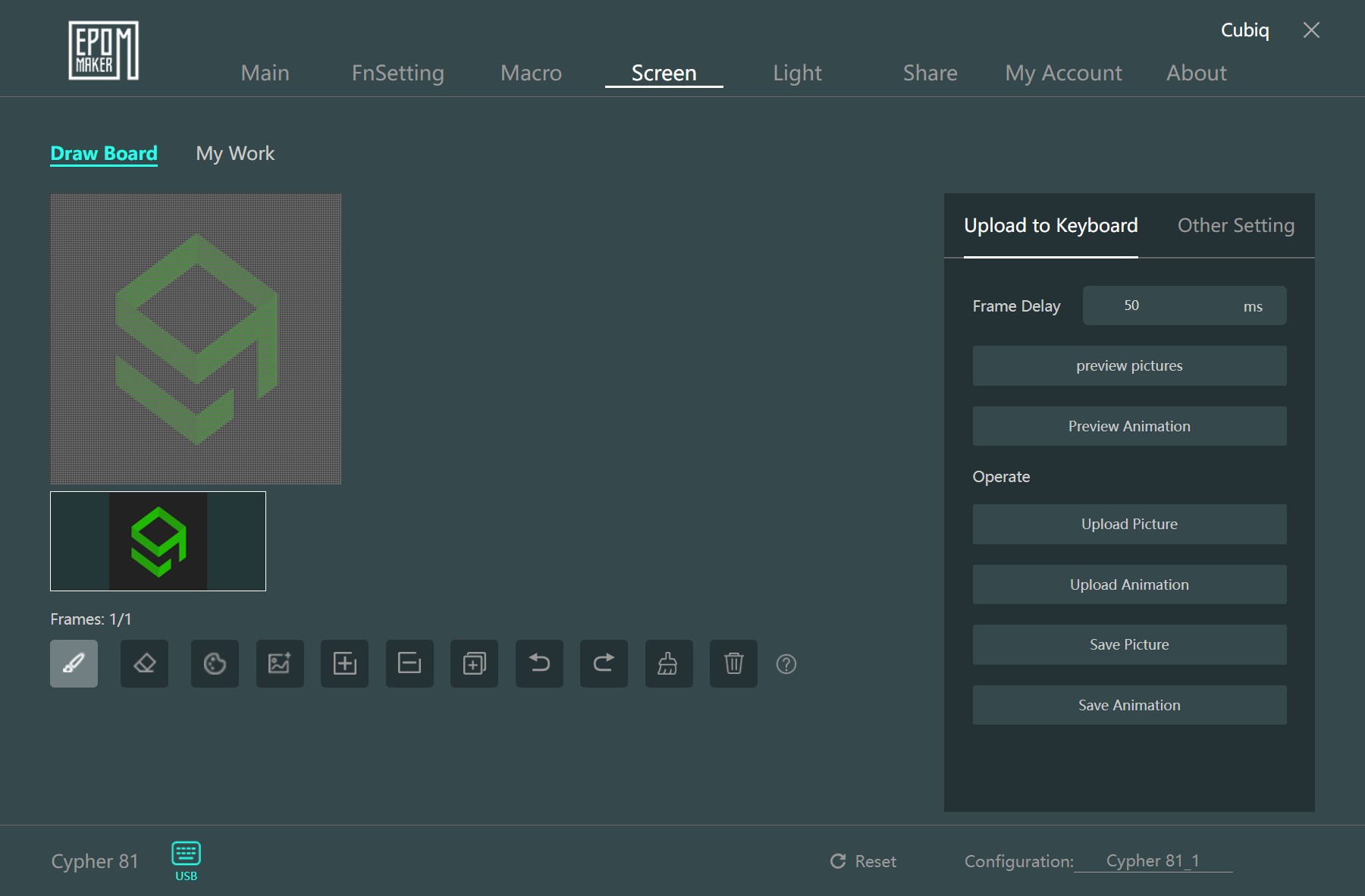Click the Reset circular arrow icon
The image size is (1365, 896).
838,861
